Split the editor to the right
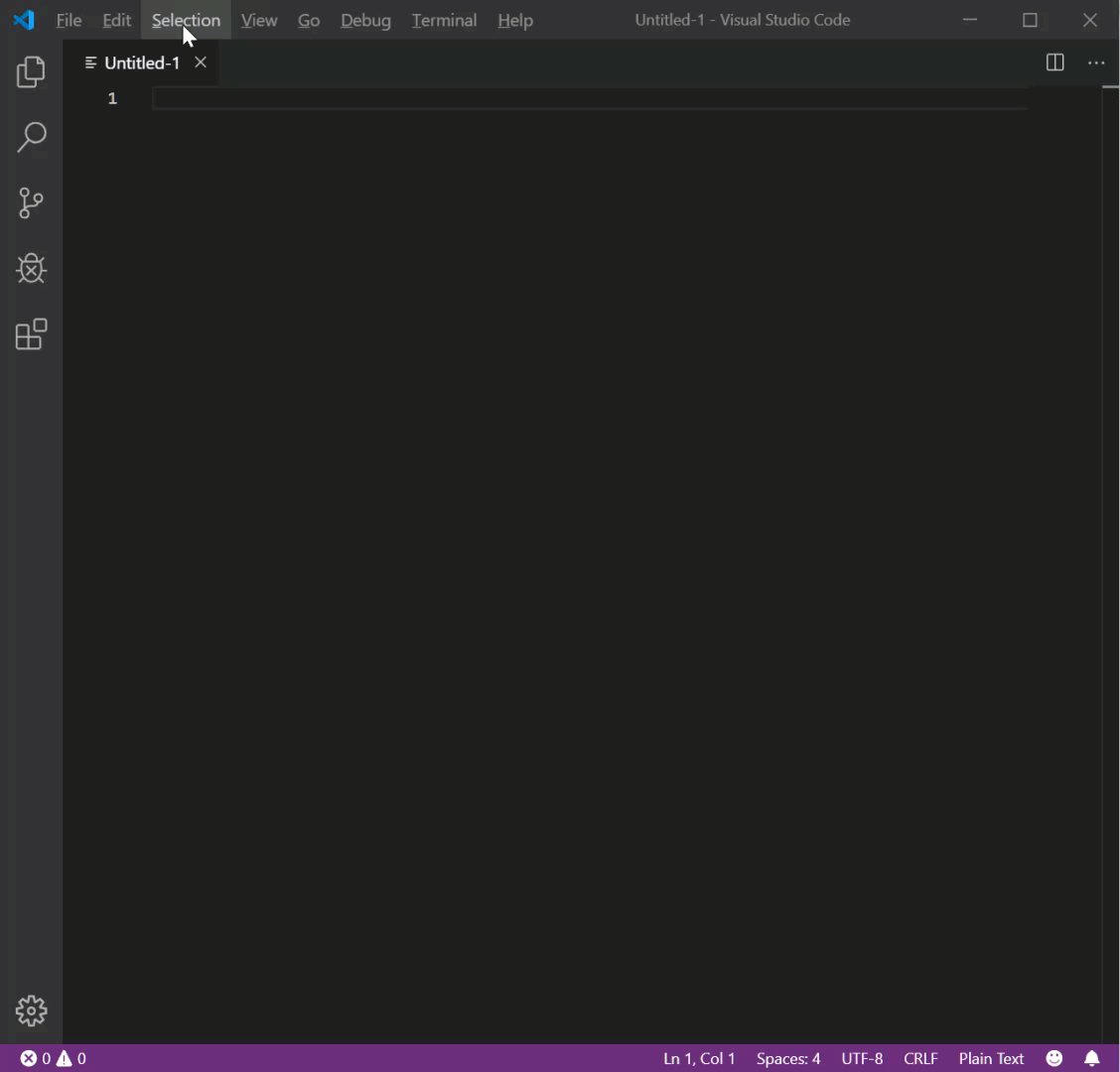The image size is (1120, 1072). tap(1054, 63)
